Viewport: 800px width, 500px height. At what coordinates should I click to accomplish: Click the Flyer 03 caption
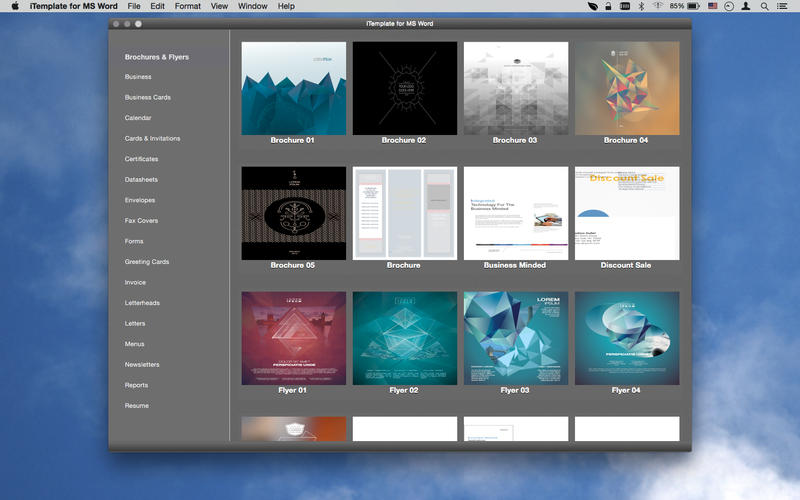(515, 390)
